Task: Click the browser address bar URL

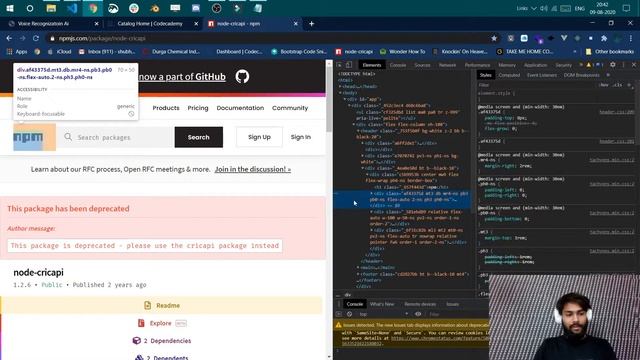Action: [x=102, y=38]
